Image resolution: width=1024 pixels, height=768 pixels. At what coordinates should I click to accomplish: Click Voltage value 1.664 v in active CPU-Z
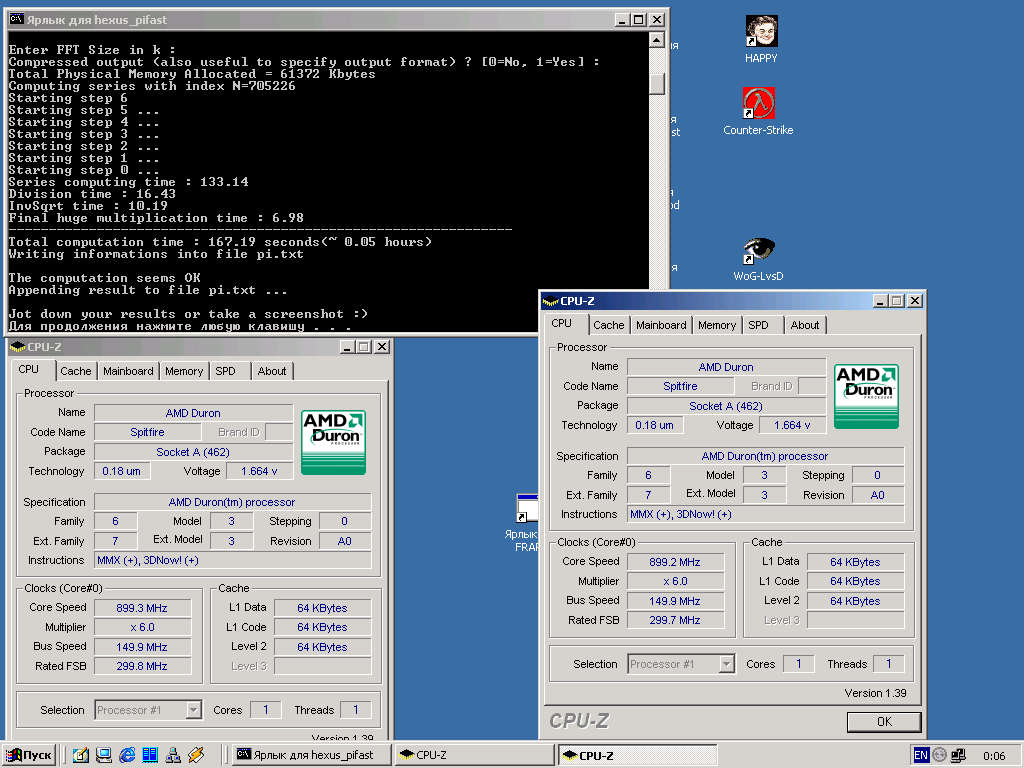click(x=792, y=425)
